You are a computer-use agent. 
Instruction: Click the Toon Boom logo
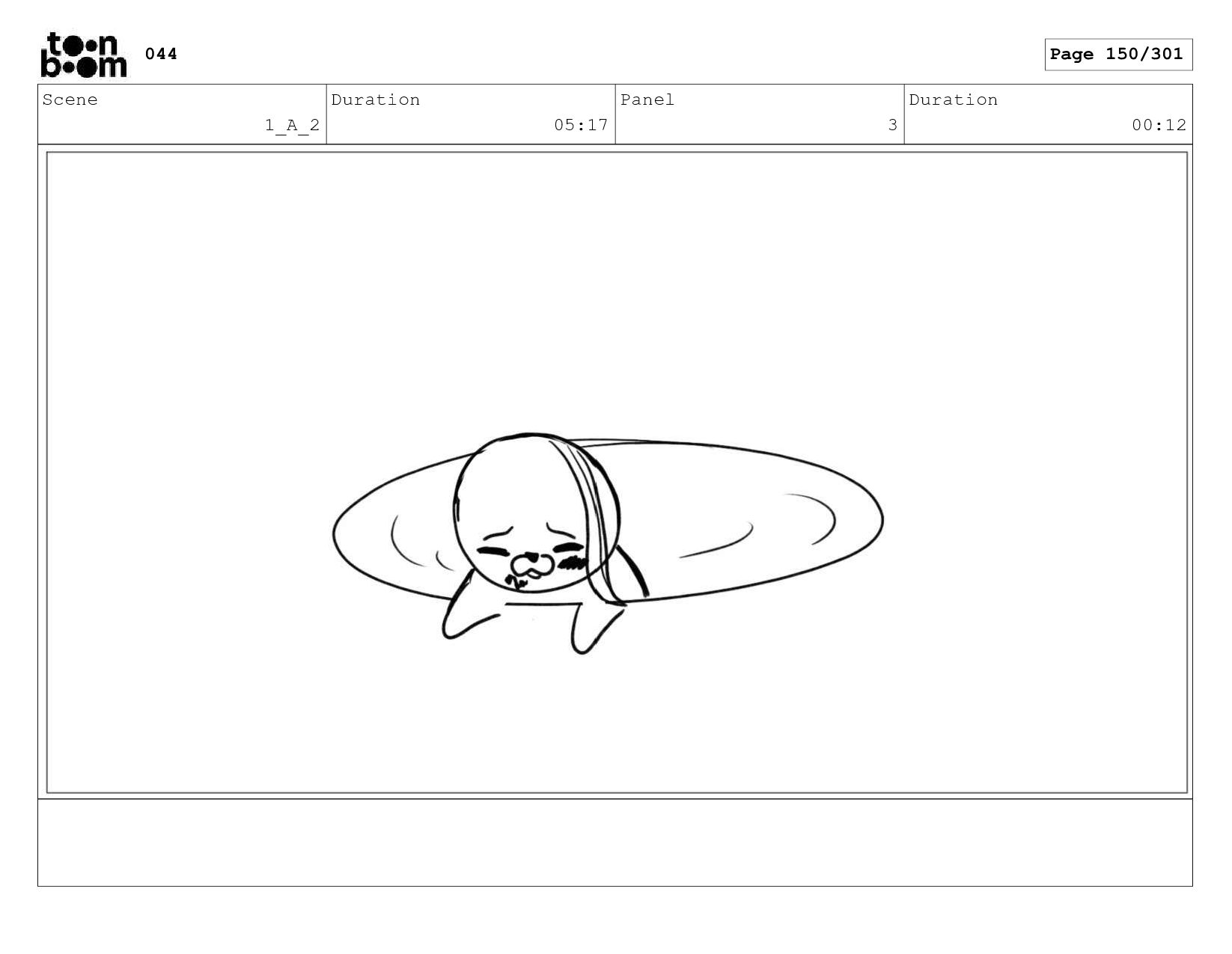click(x=84, y=55)
